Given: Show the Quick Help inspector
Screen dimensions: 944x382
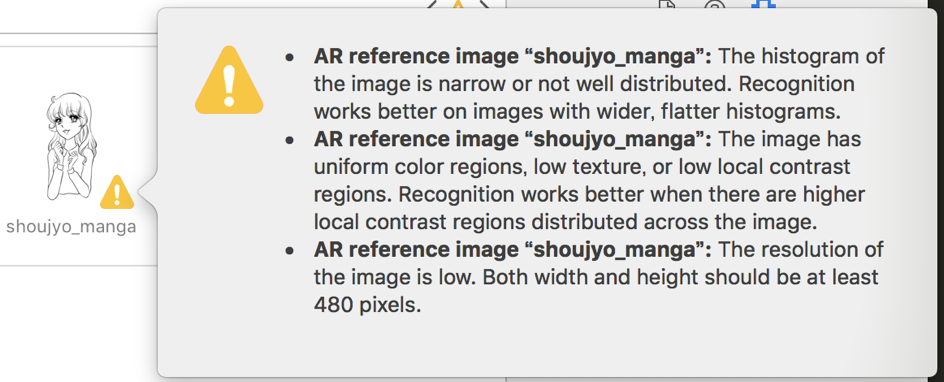Looking at the screenshot, I should click(714, 5).
